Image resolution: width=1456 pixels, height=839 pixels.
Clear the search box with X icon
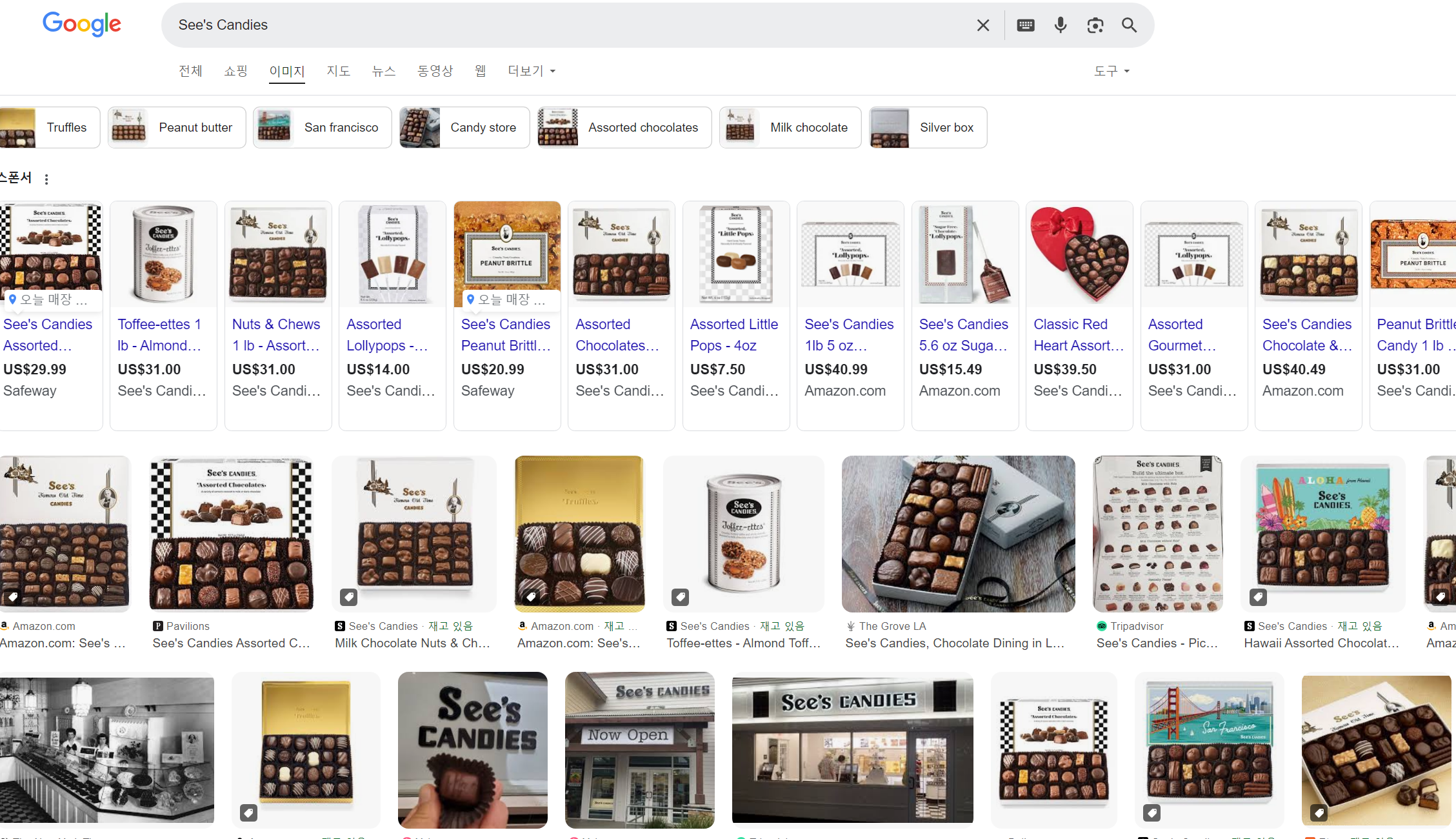pos(983,25)
